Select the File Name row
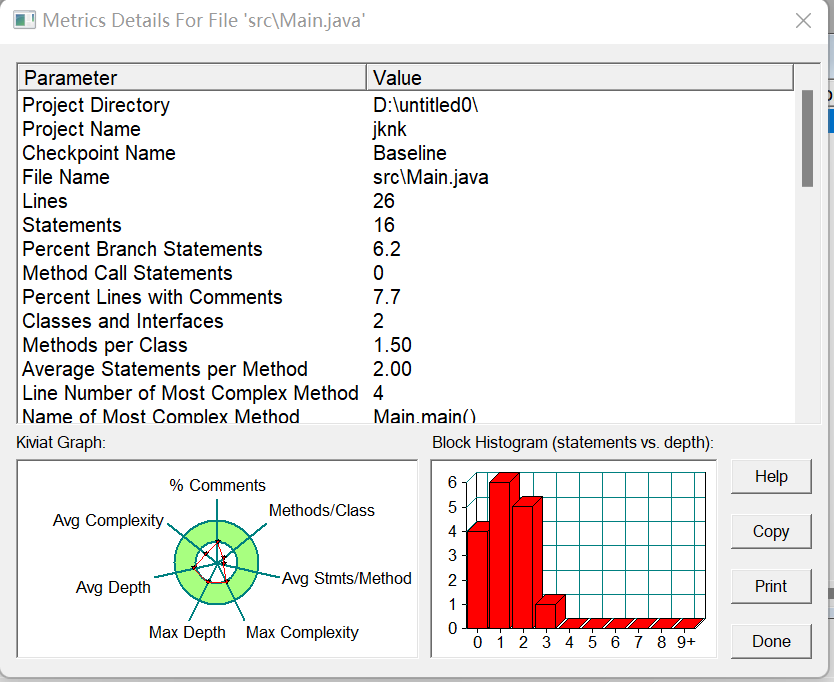Viewport: 834px width, 682px height. click(x=408, y=177)
